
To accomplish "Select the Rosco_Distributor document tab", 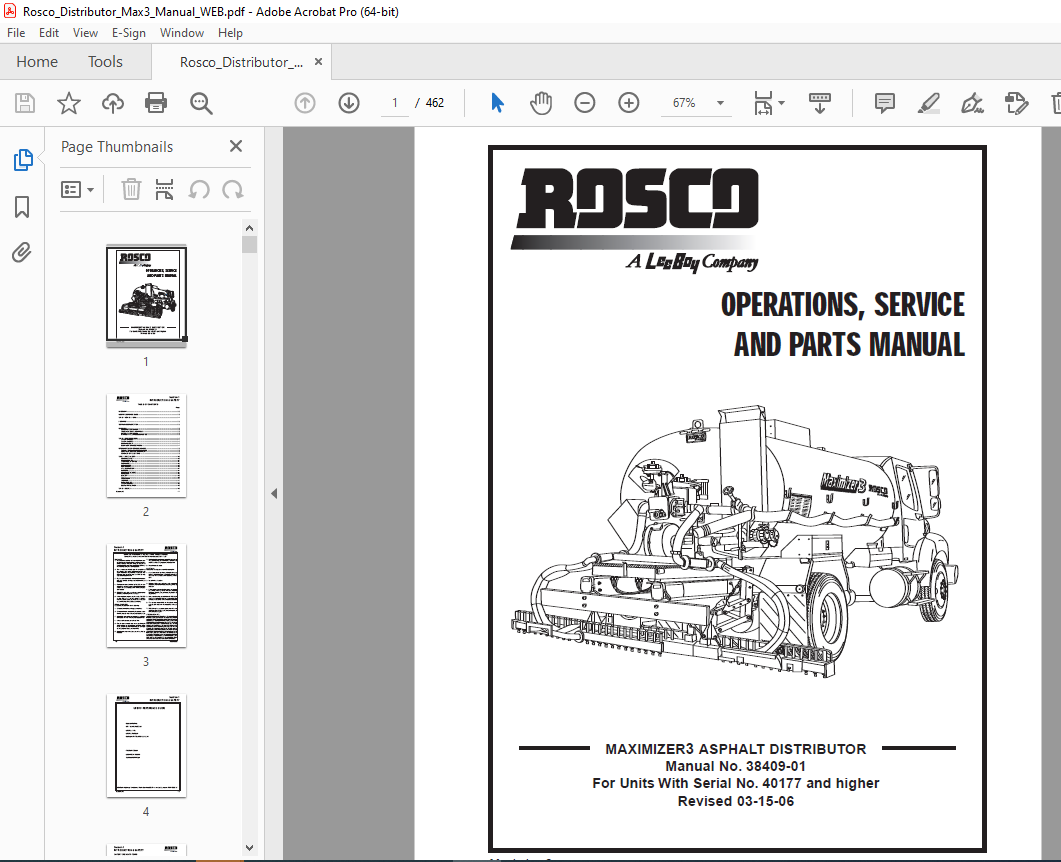I will (241, 62).
